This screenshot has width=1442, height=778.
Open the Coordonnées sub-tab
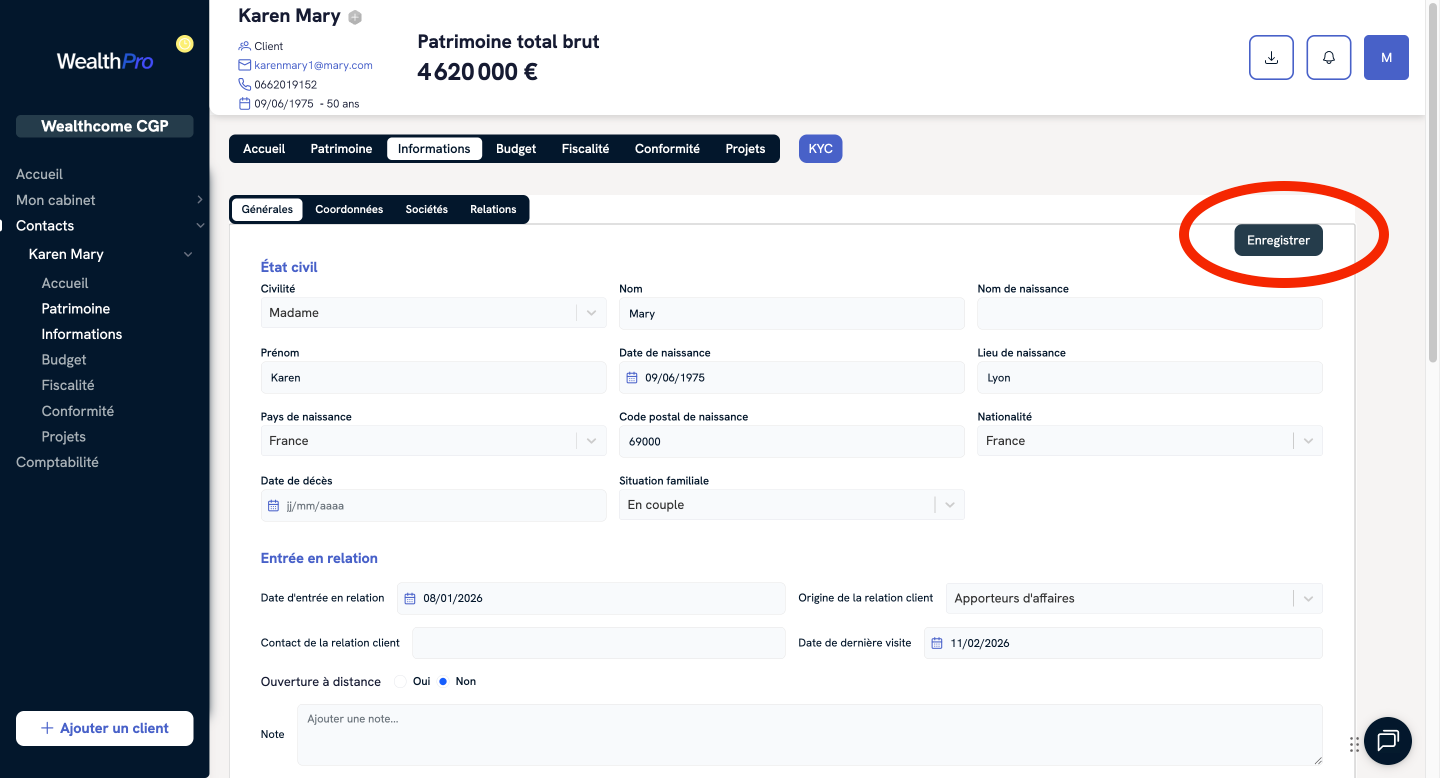point(349,210)
